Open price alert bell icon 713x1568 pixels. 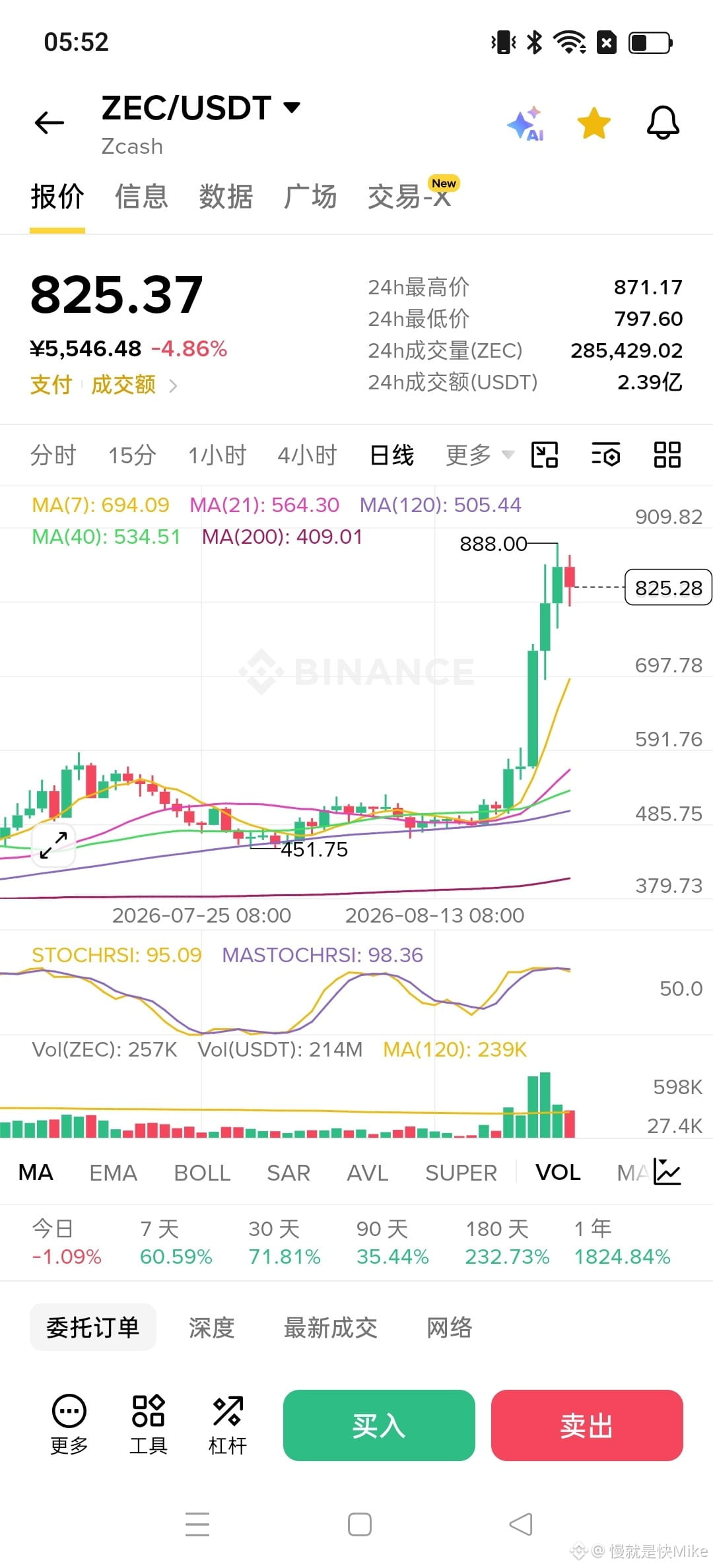pos(663,123)
